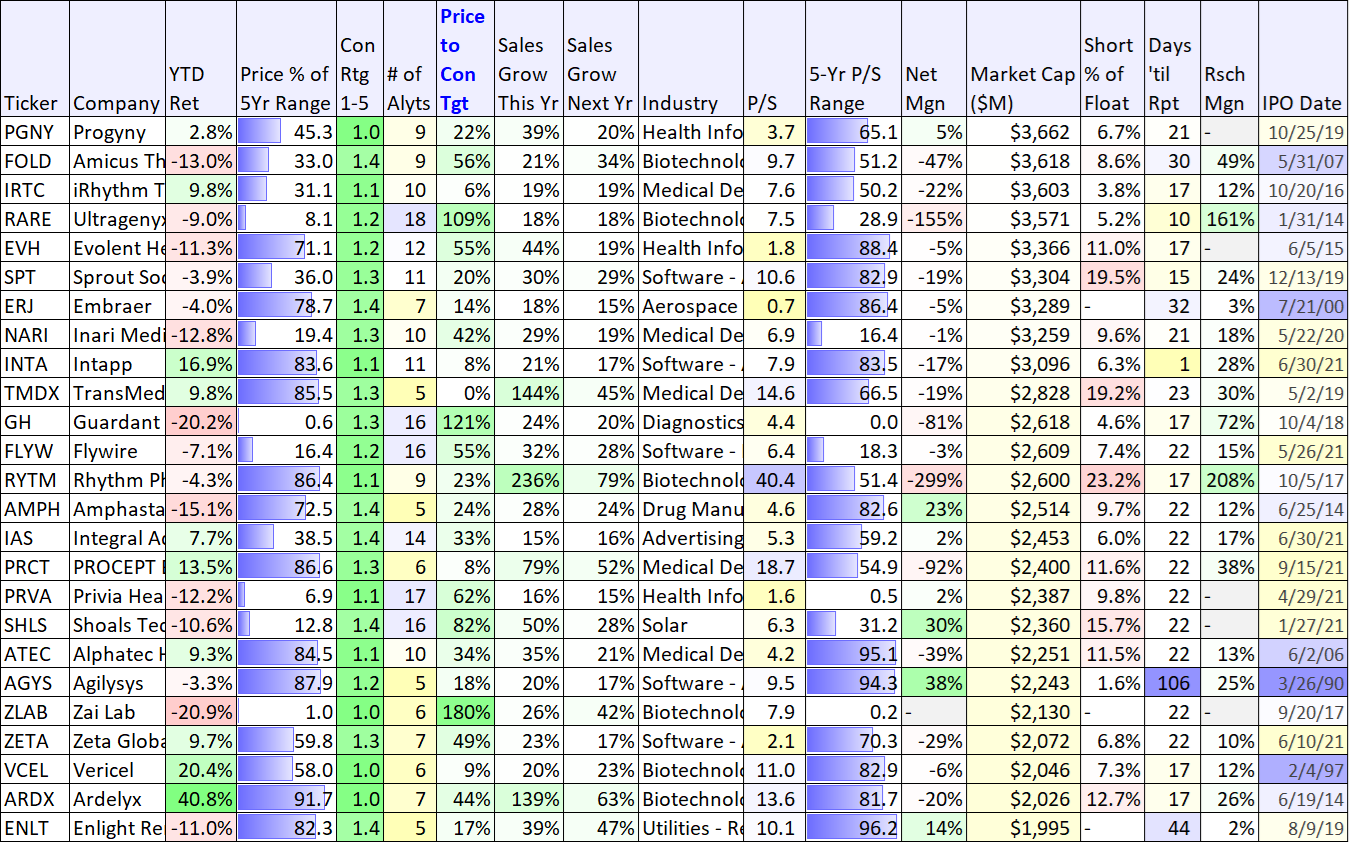Click the Agilysys company cell
The width and height of the screenshot is (1350, 843).
[118, 683]
